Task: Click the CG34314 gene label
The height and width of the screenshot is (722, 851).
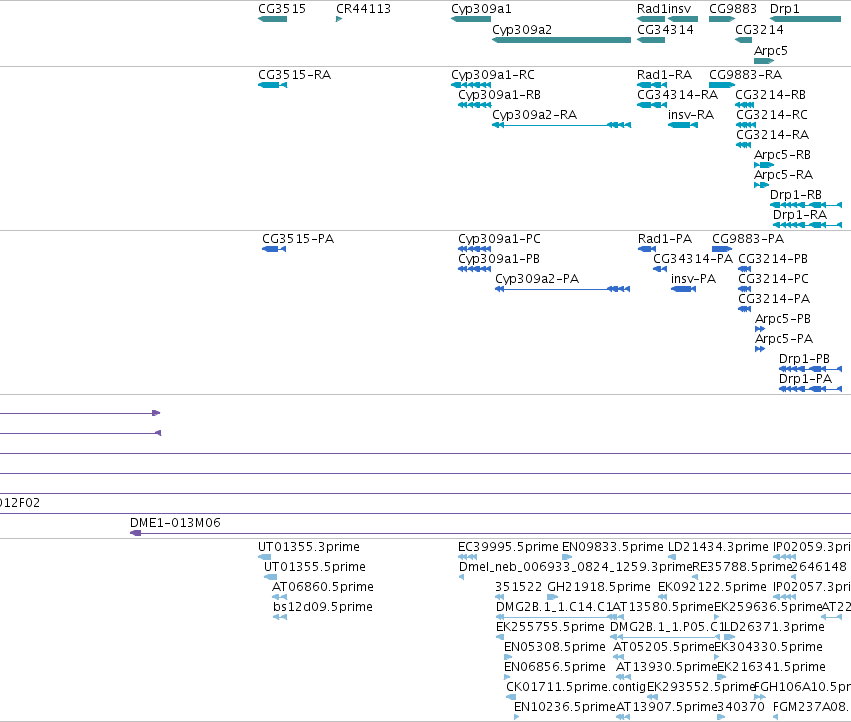Action: [665, 30]
